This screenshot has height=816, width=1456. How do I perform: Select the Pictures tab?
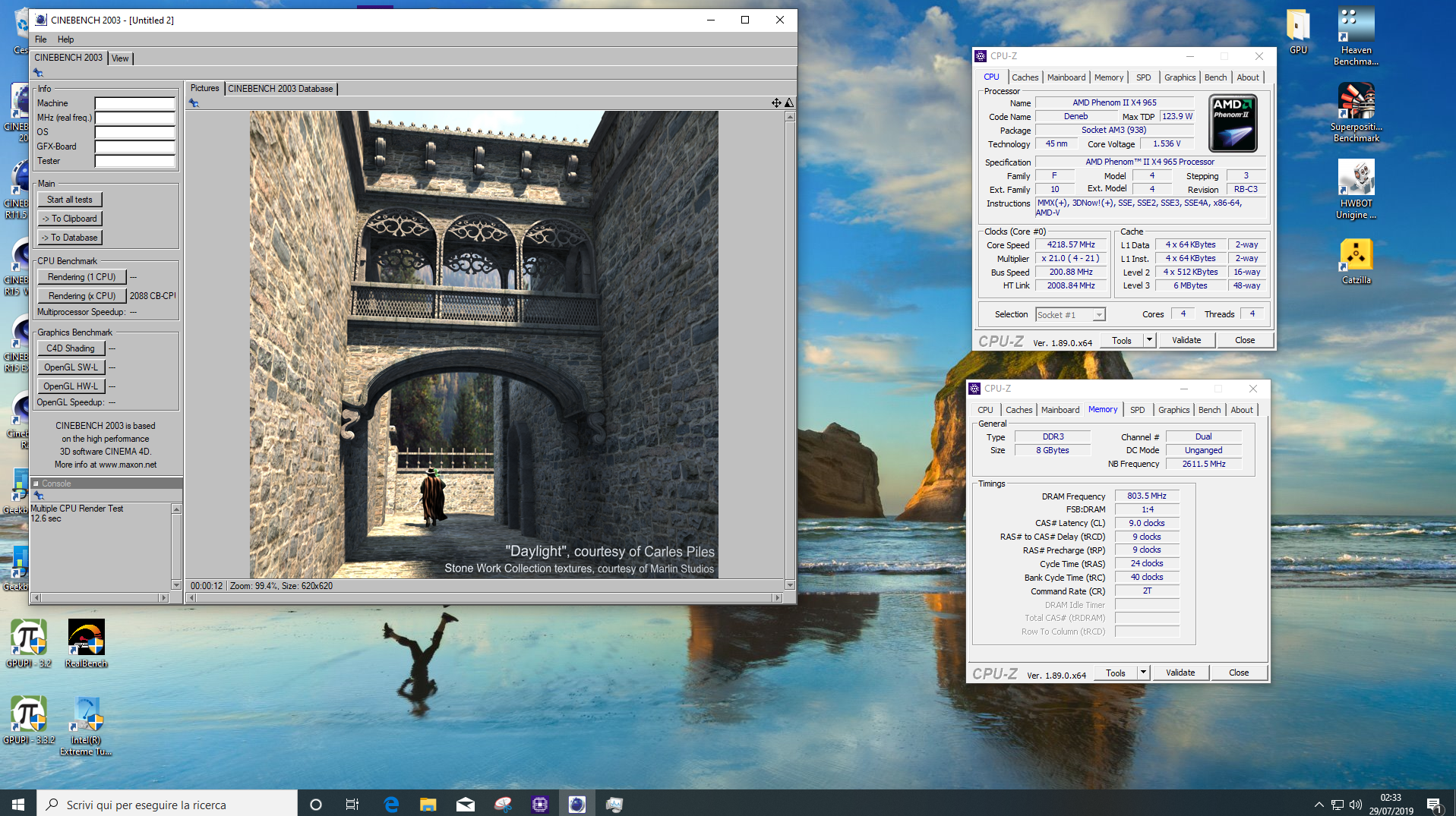(204, 88)
